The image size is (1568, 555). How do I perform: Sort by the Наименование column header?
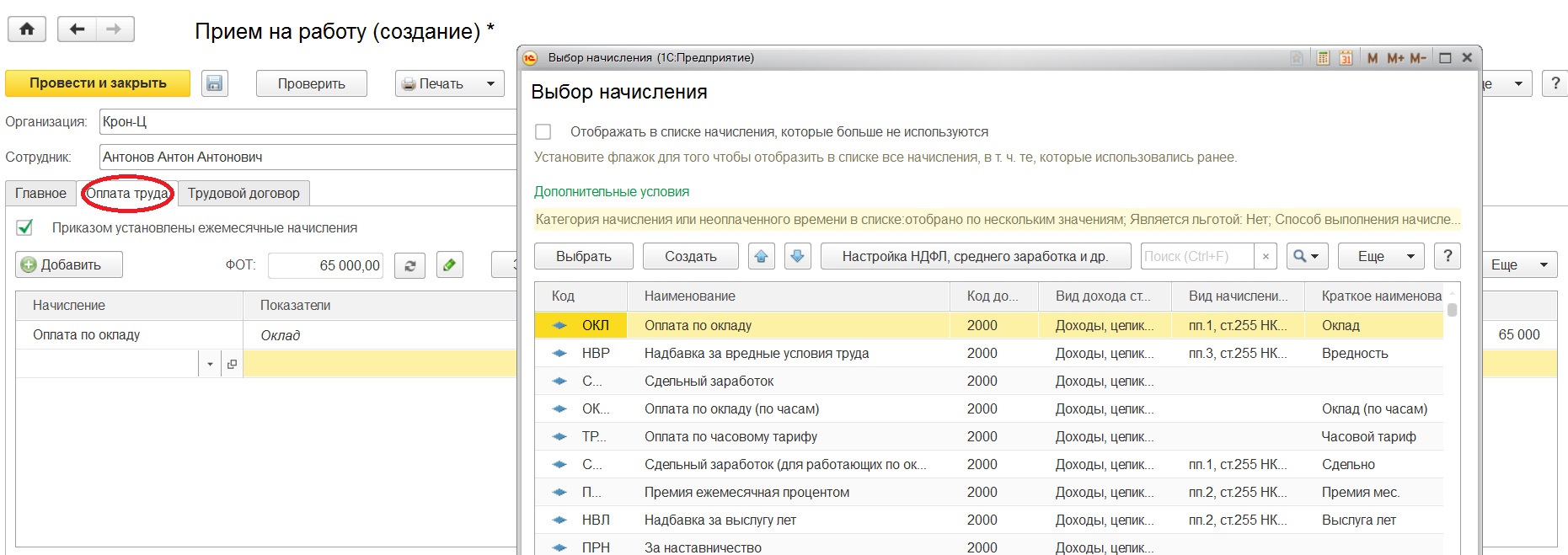click(x=789, y=296)
